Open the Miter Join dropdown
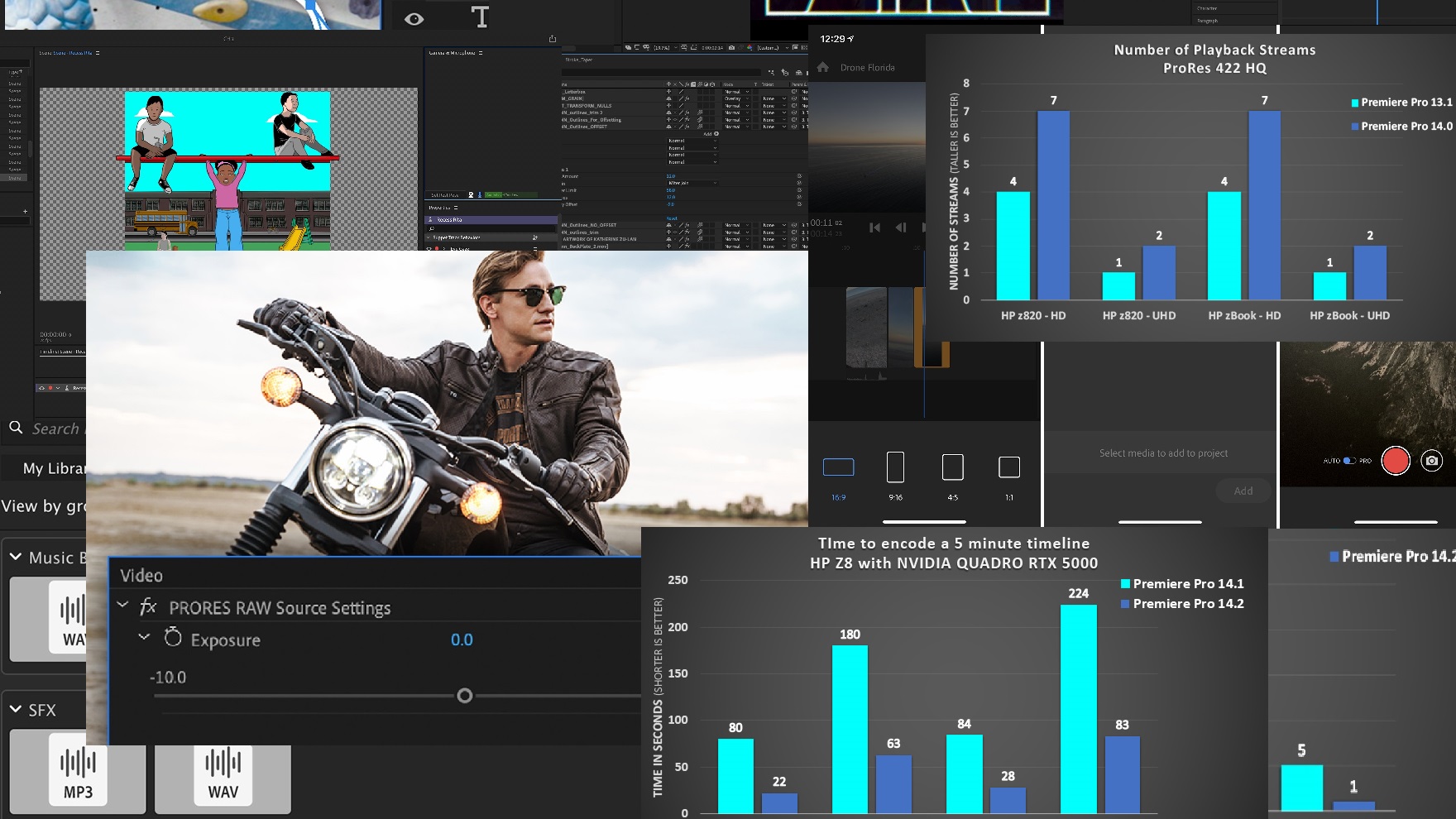The height and width of the screenshot is (819, 1456). coord(692,183)
